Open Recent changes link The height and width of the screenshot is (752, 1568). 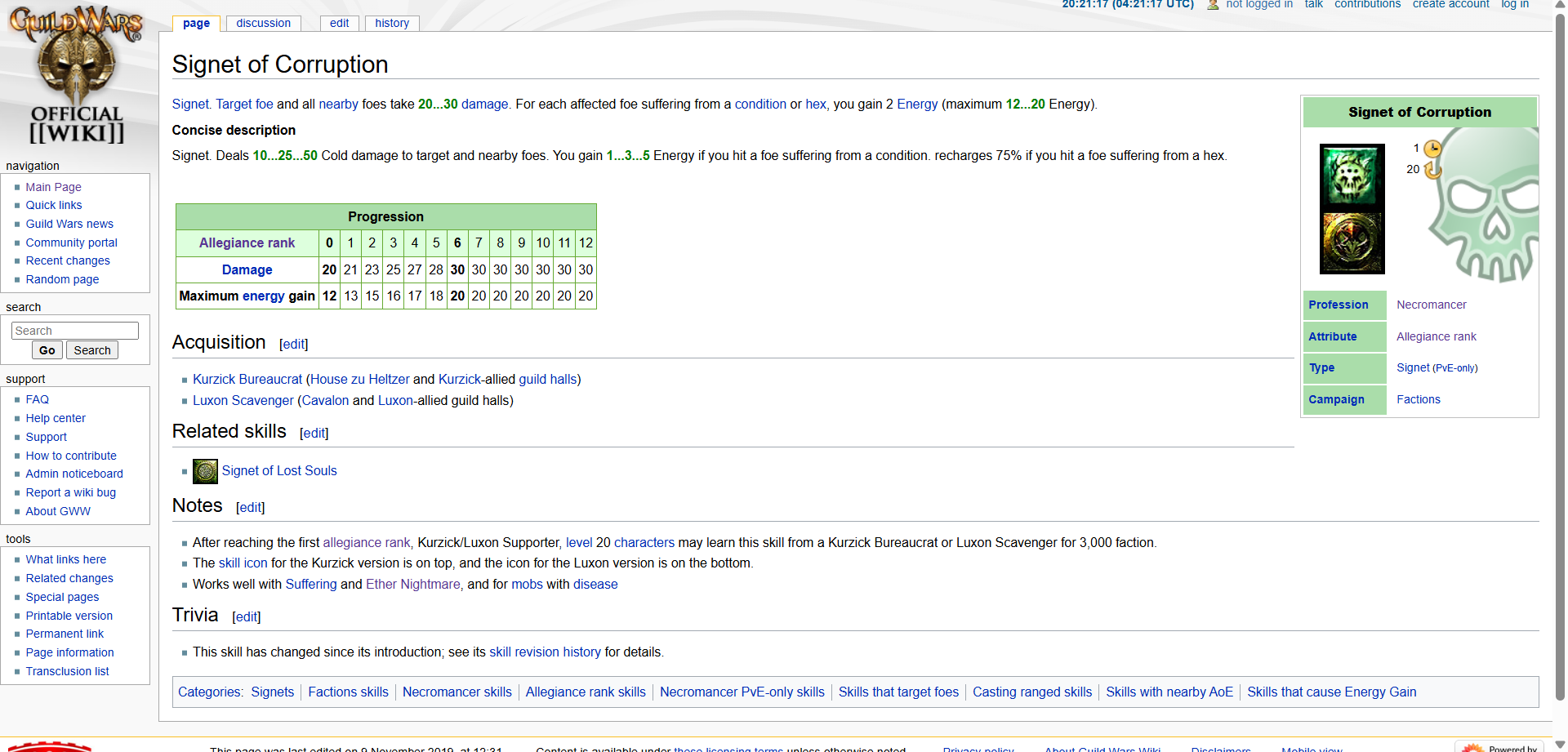tap(68, 260)
